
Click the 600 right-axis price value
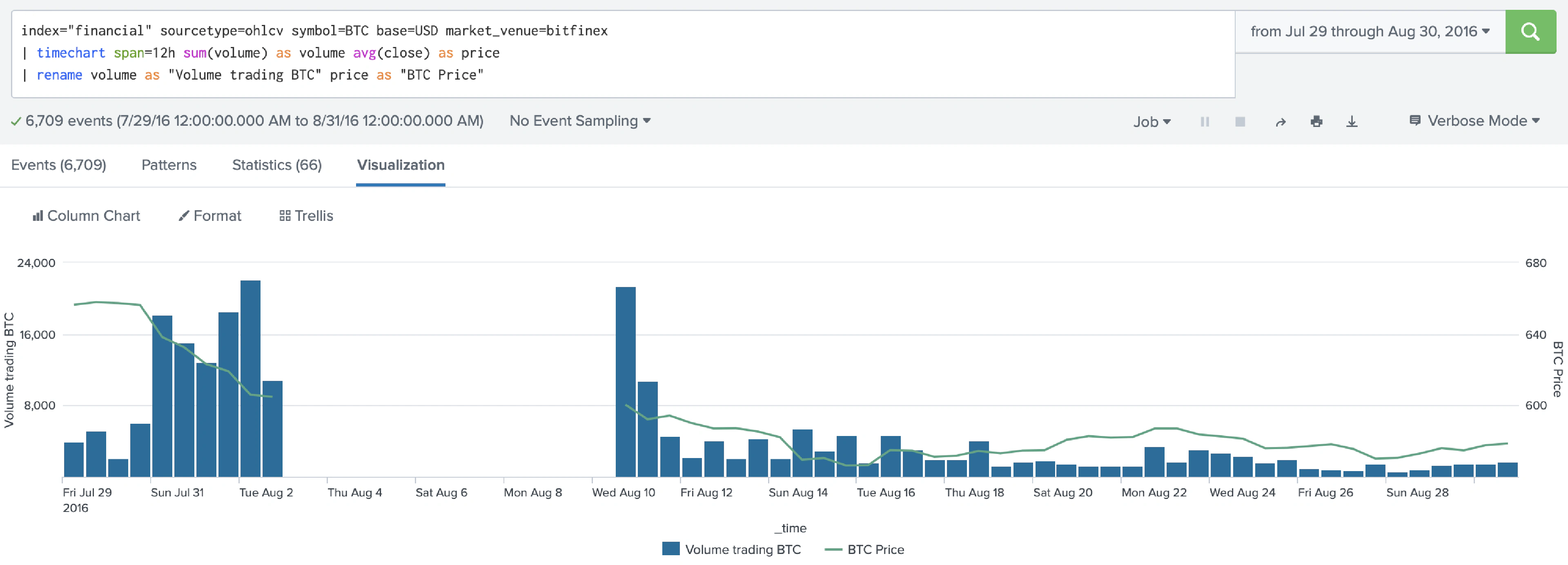point(1535,405)
